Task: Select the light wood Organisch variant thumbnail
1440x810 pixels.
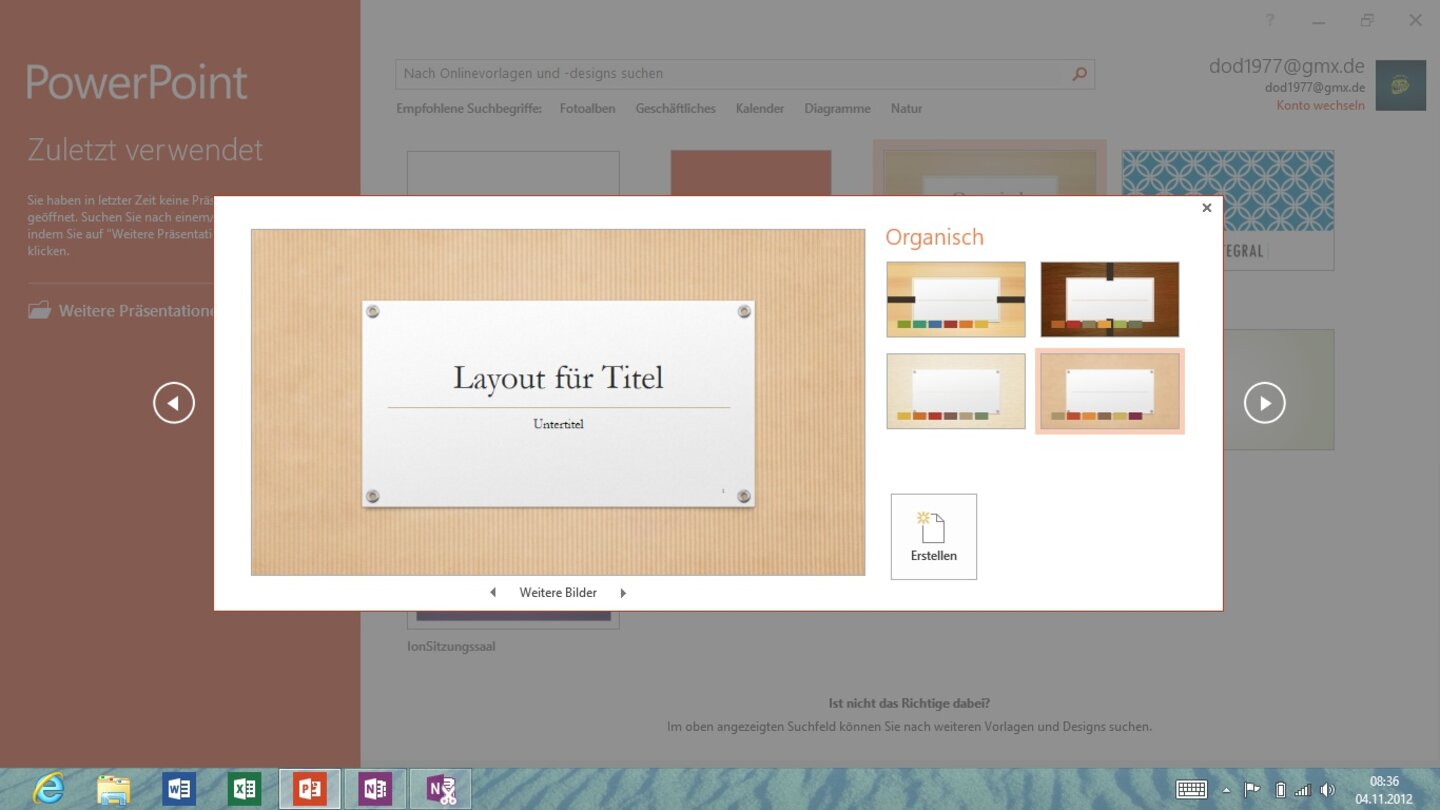Action: [x=956, y=299]
